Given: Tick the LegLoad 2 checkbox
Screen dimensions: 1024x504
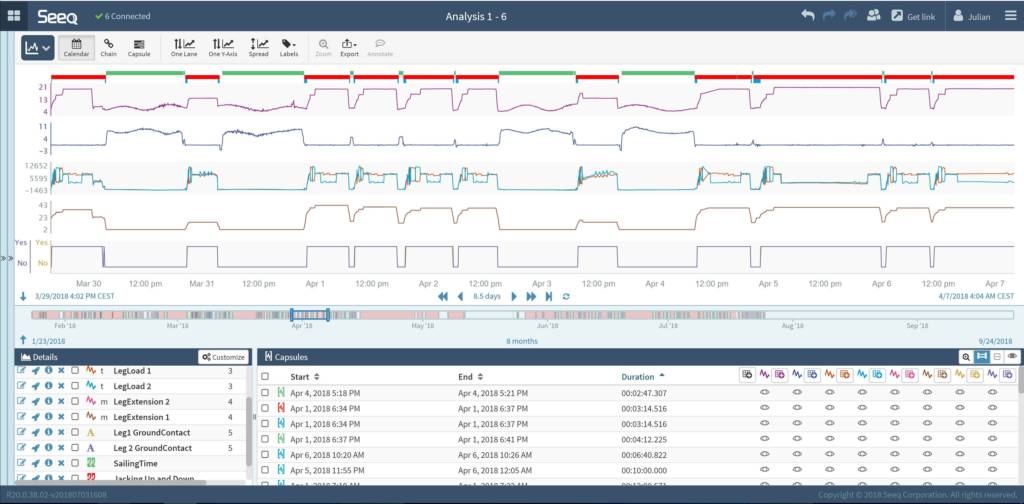Looking at the screenshot, I should [75, 386].
